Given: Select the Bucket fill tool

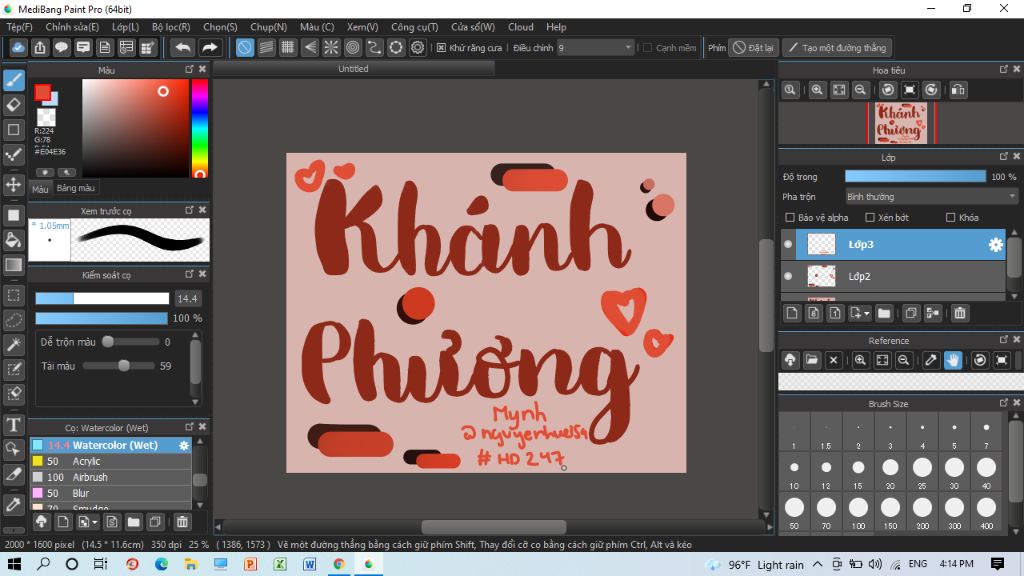Looking at the screenshot, I should click(x=14, y=240).
